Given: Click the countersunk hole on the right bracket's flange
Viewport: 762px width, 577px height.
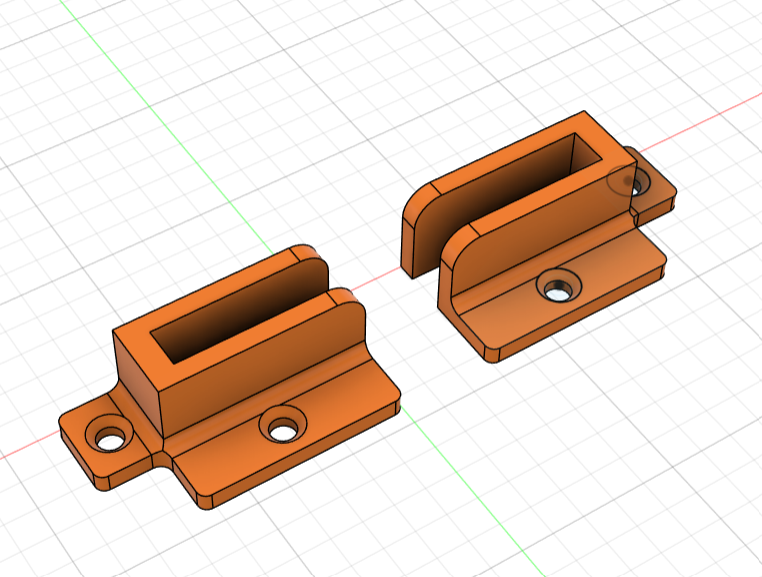Looking at the screenshot, I should pos(558,285).
